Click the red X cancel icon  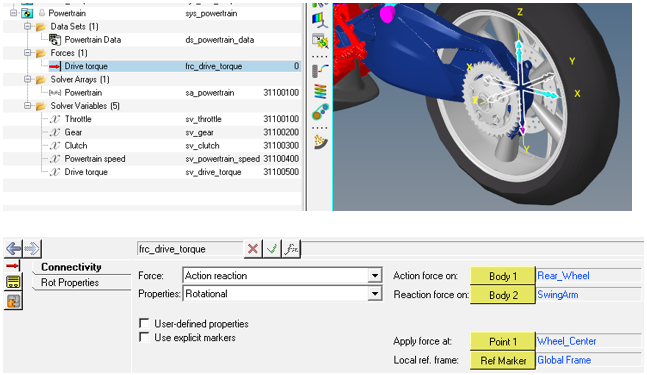[x=253, y=249]
